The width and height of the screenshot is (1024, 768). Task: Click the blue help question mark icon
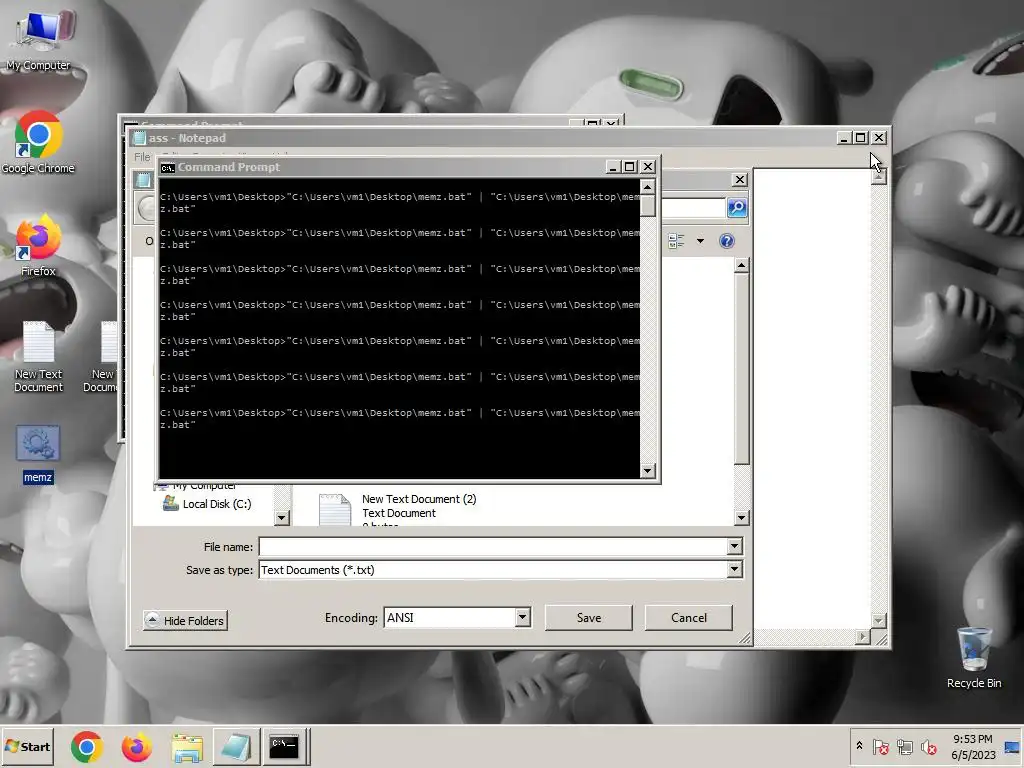coord(726,241)
